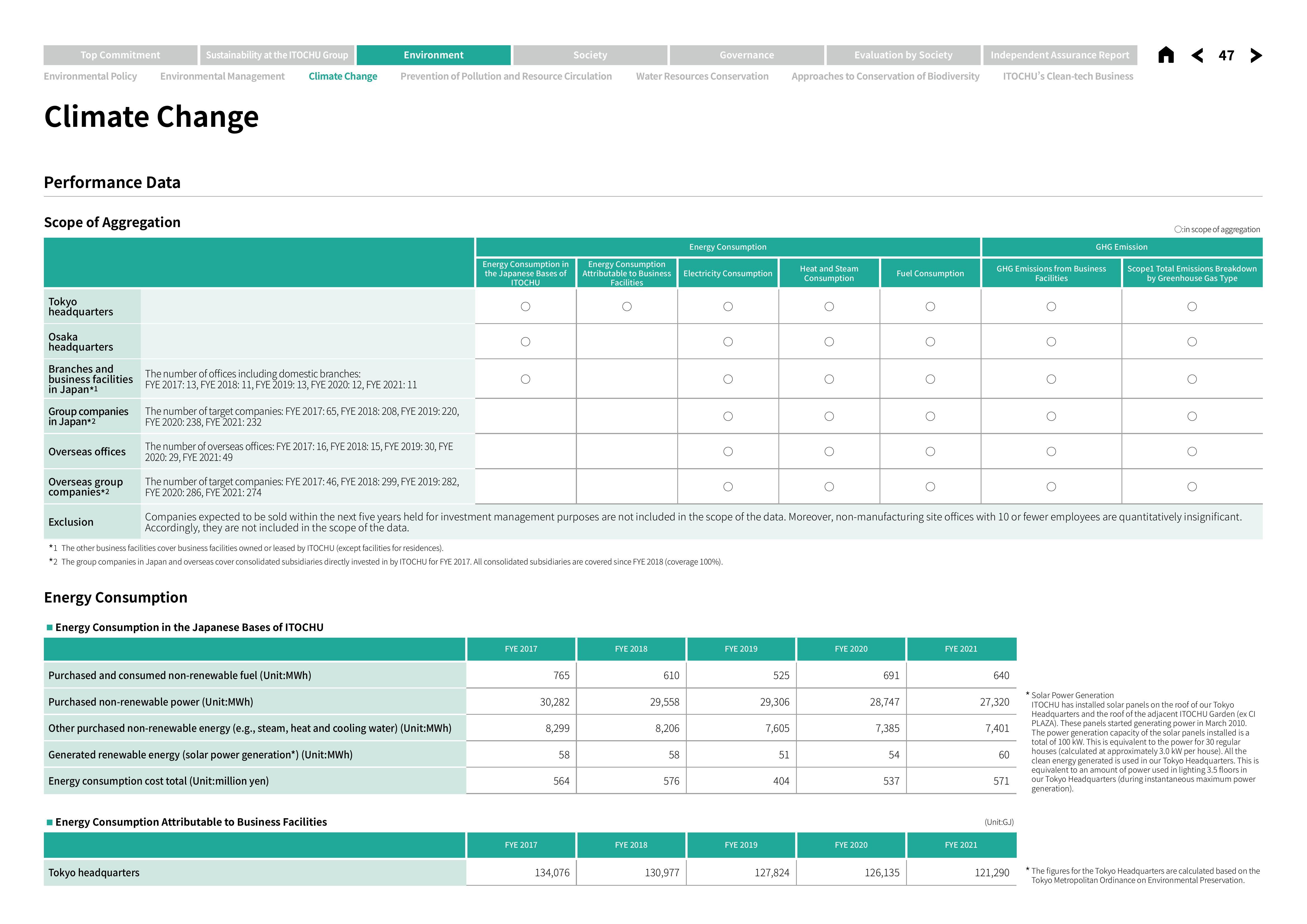Click Branches in Japan Japanese Bases circle
This screenshot has width=1307, height=924.
coord(526,380)
